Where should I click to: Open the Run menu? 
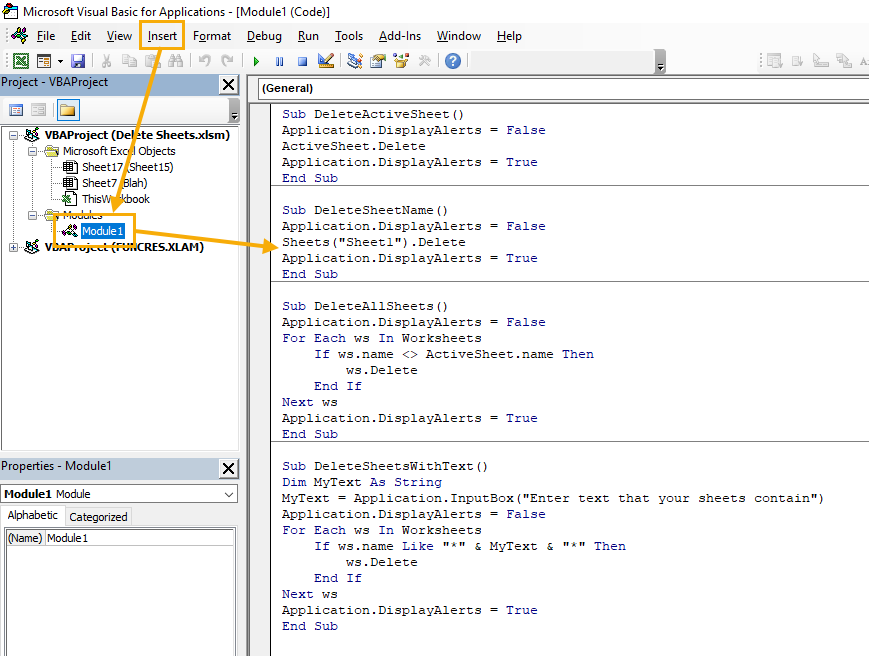click(x=308, y=36)
